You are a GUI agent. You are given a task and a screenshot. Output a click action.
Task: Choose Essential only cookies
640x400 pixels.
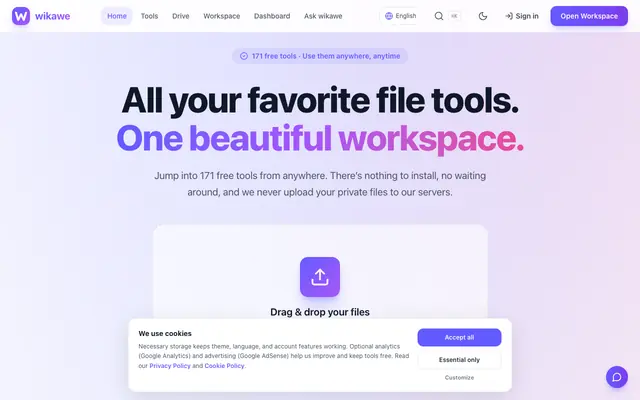(459, 360)
